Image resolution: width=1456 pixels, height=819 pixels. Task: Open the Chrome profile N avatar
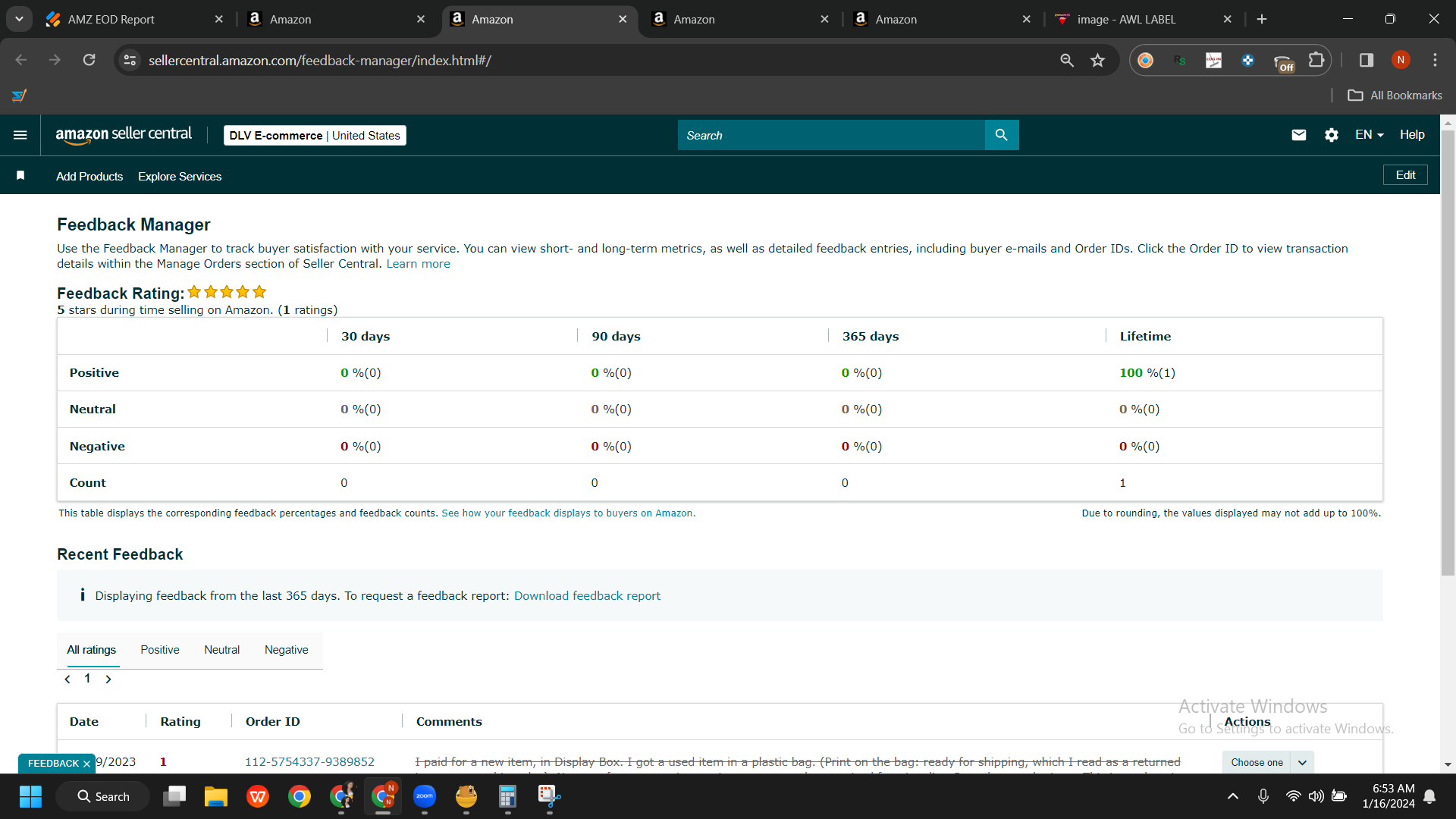tap(1401, 60)
